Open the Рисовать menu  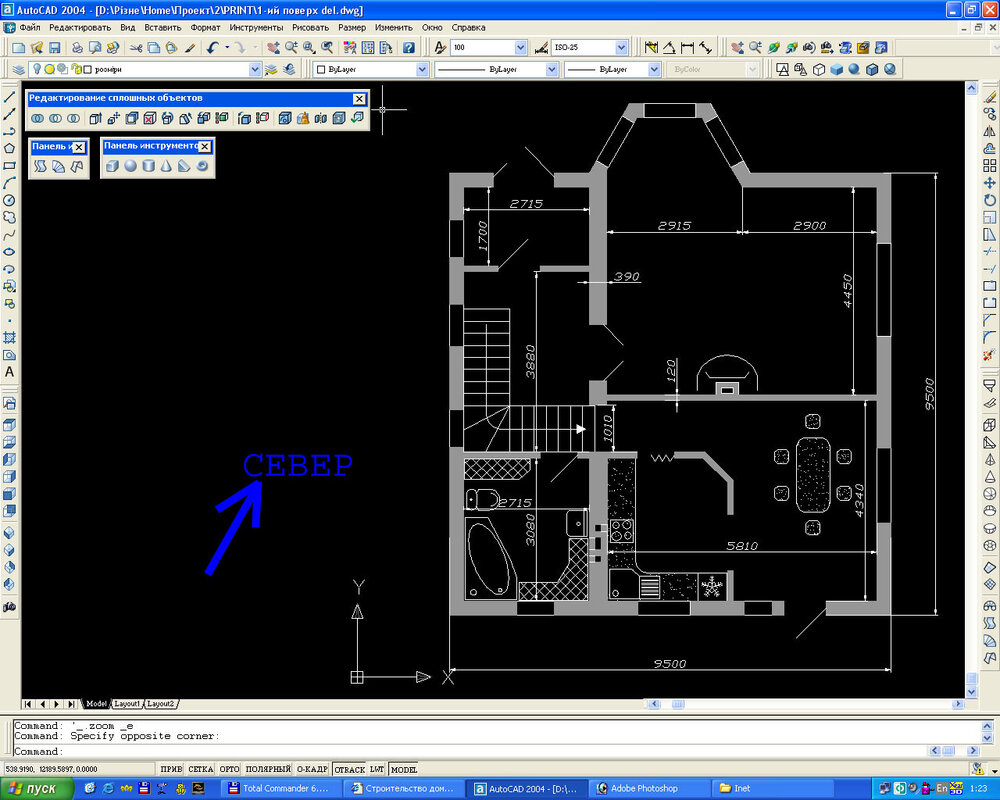tap(309, 27)
